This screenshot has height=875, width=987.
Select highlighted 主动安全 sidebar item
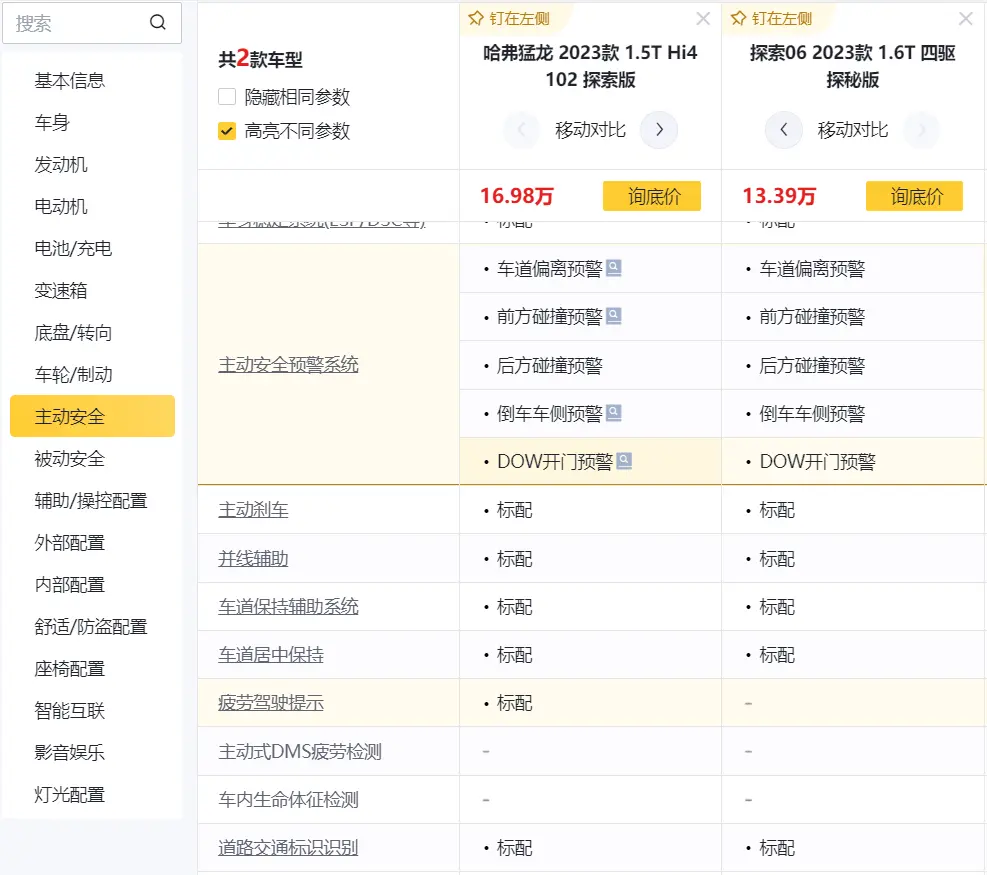(93, 416)
